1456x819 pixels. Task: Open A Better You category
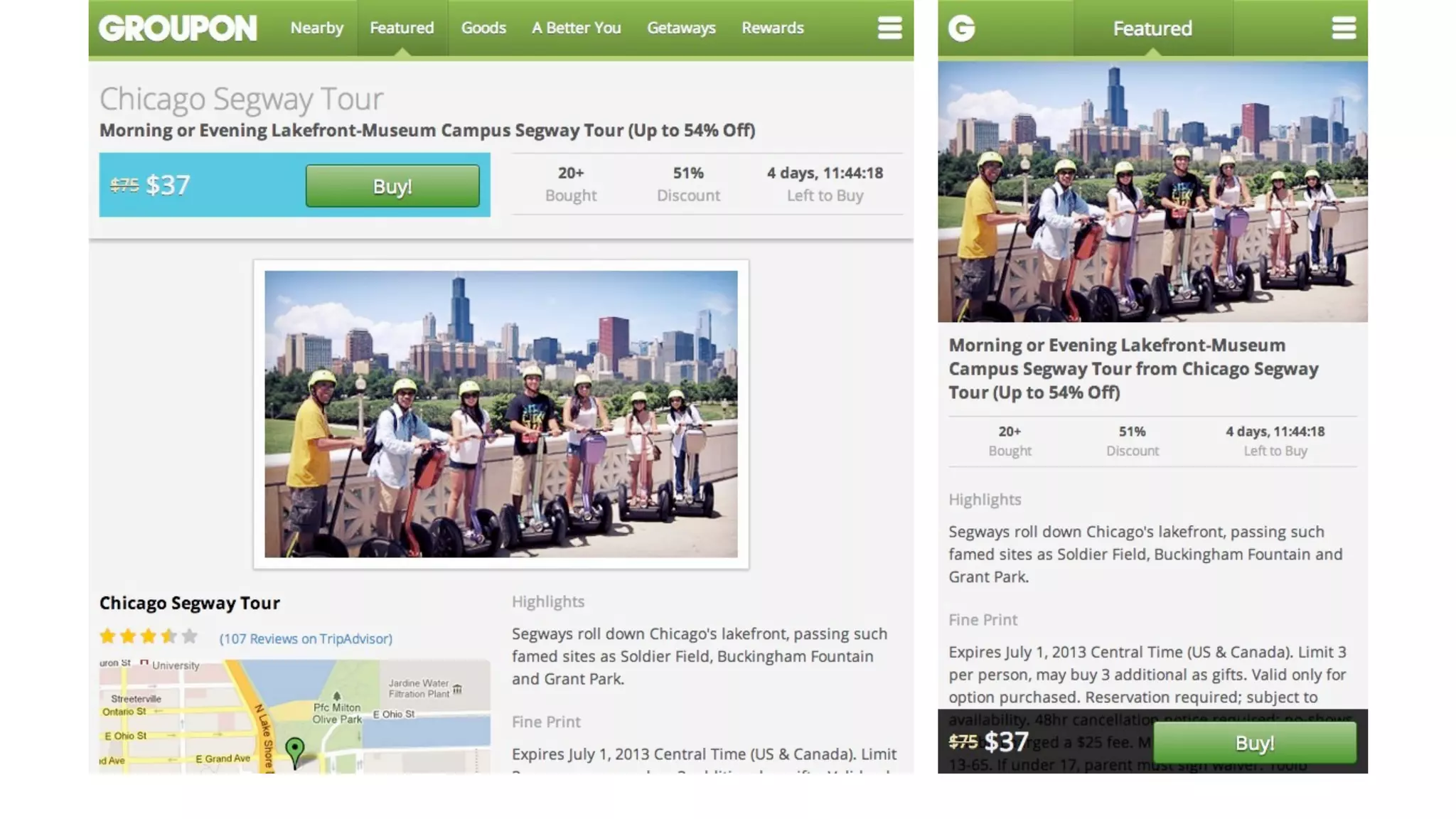[576, 28]
